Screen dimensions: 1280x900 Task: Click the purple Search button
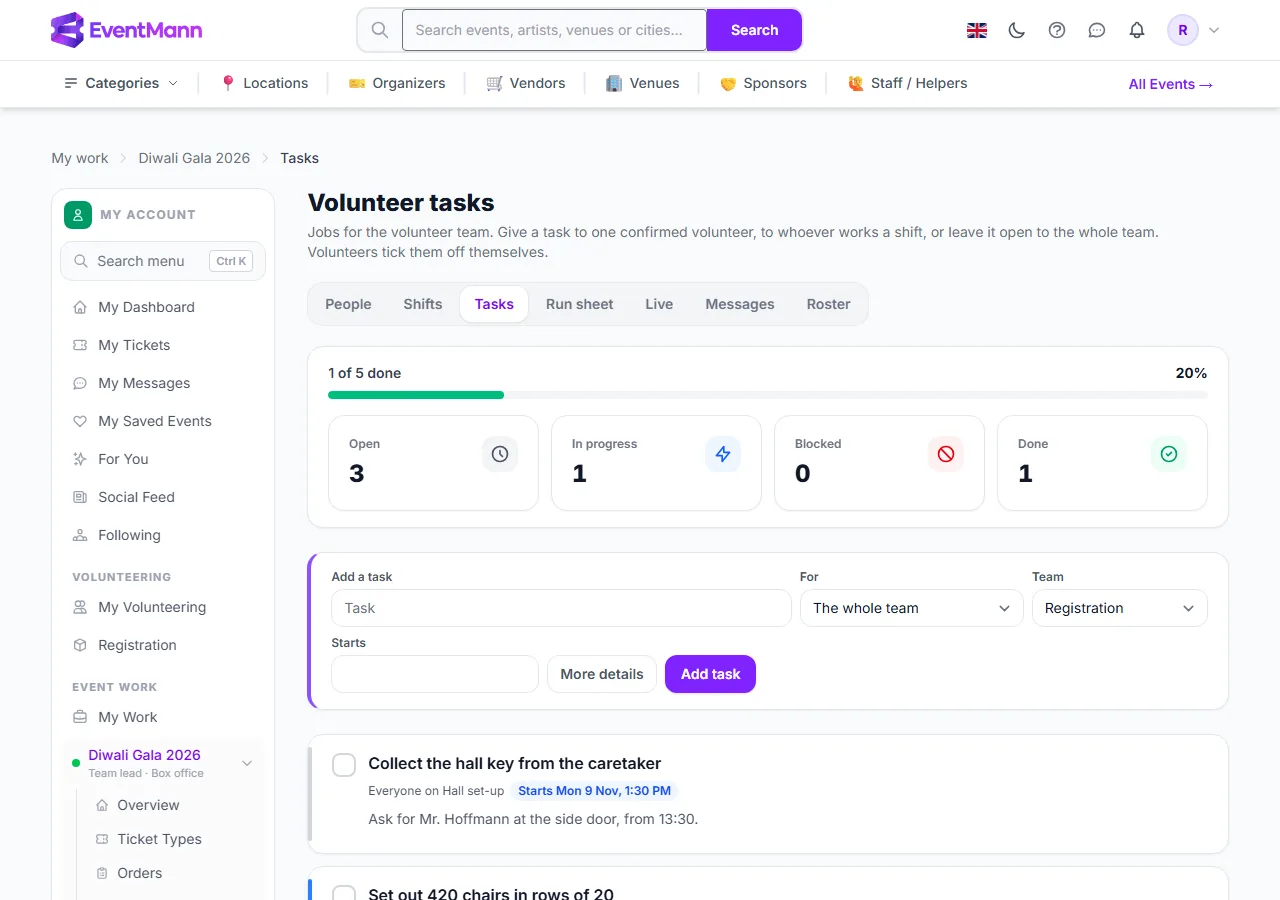coord(754,30)
